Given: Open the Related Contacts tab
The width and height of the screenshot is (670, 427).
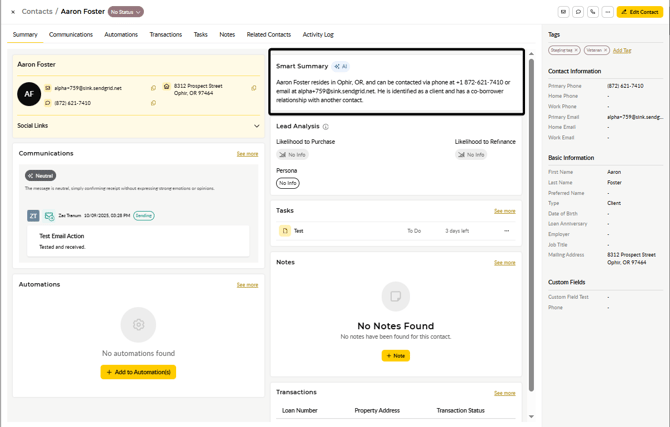Looking at the screenshot, I should 268,35.
